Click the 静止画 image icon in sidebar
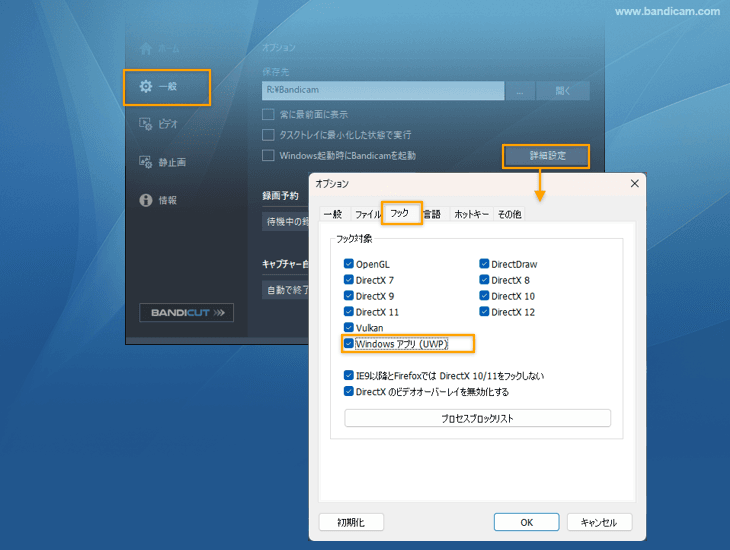Image resolution: width=730 pixels, height=550 pixels. coord(145,162)
